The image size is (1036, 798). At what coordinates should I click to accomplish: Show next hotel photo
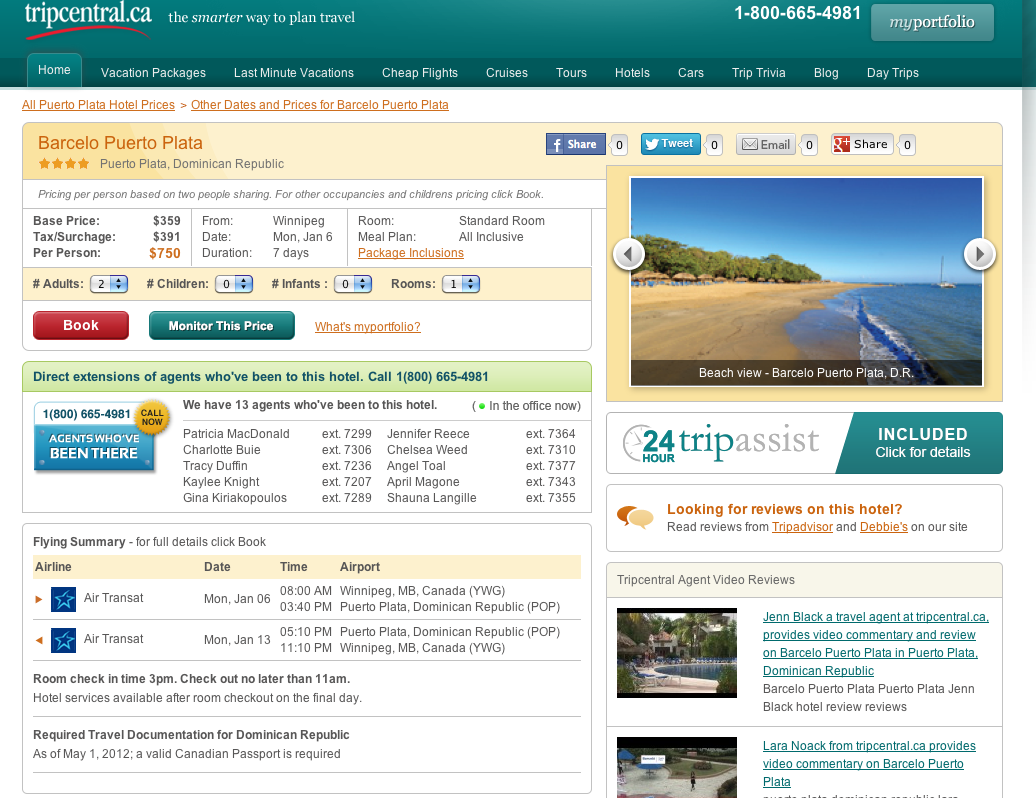(980, 254)
